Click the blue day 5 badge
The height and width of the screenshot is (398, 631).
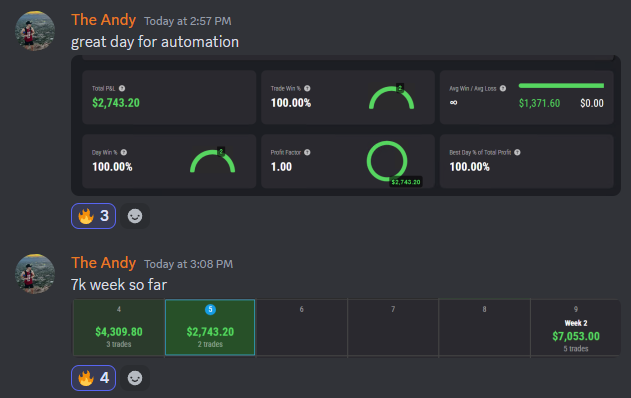[210, 309]
